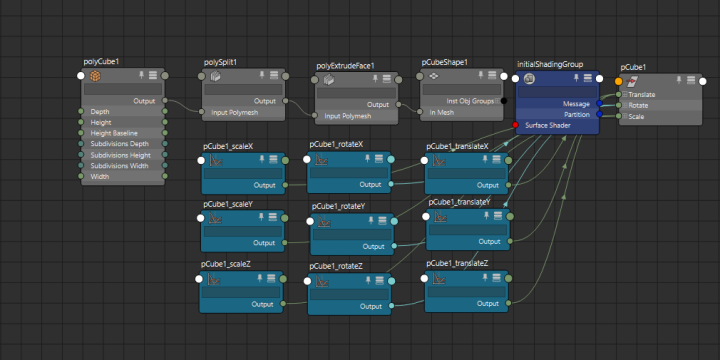This screenshot has height=360, width=720.
Task: Select the Height attribute on polyCube1
Action: click(123, 123)
